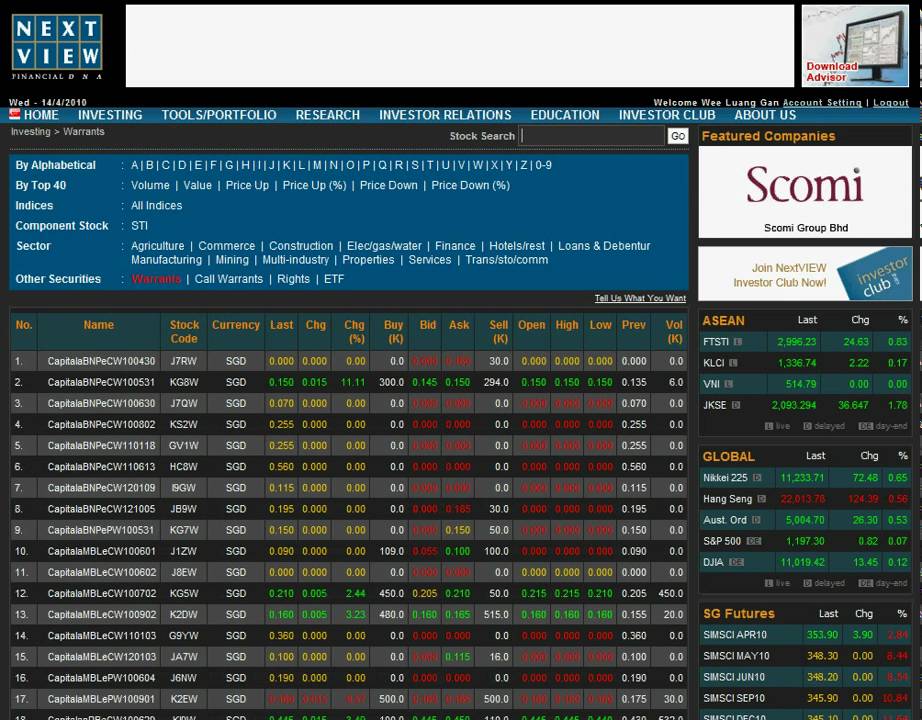The height and width of the screenshot is (720, 922).
Task: Click the Account Setting link
Action: [x=822, y=102]
